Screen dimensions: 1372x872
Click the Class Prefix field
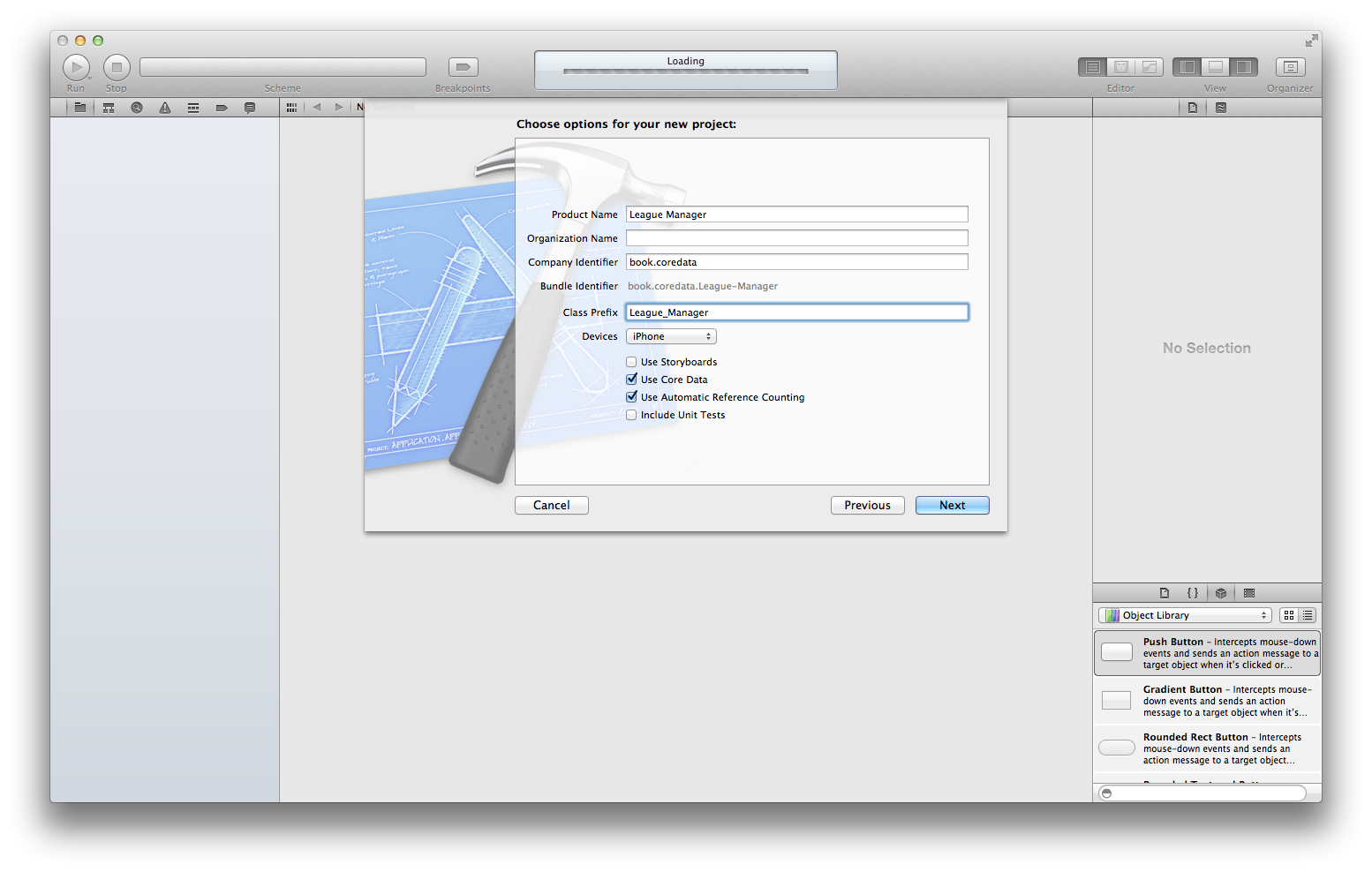pyautogui.click(x=797, y=312)
